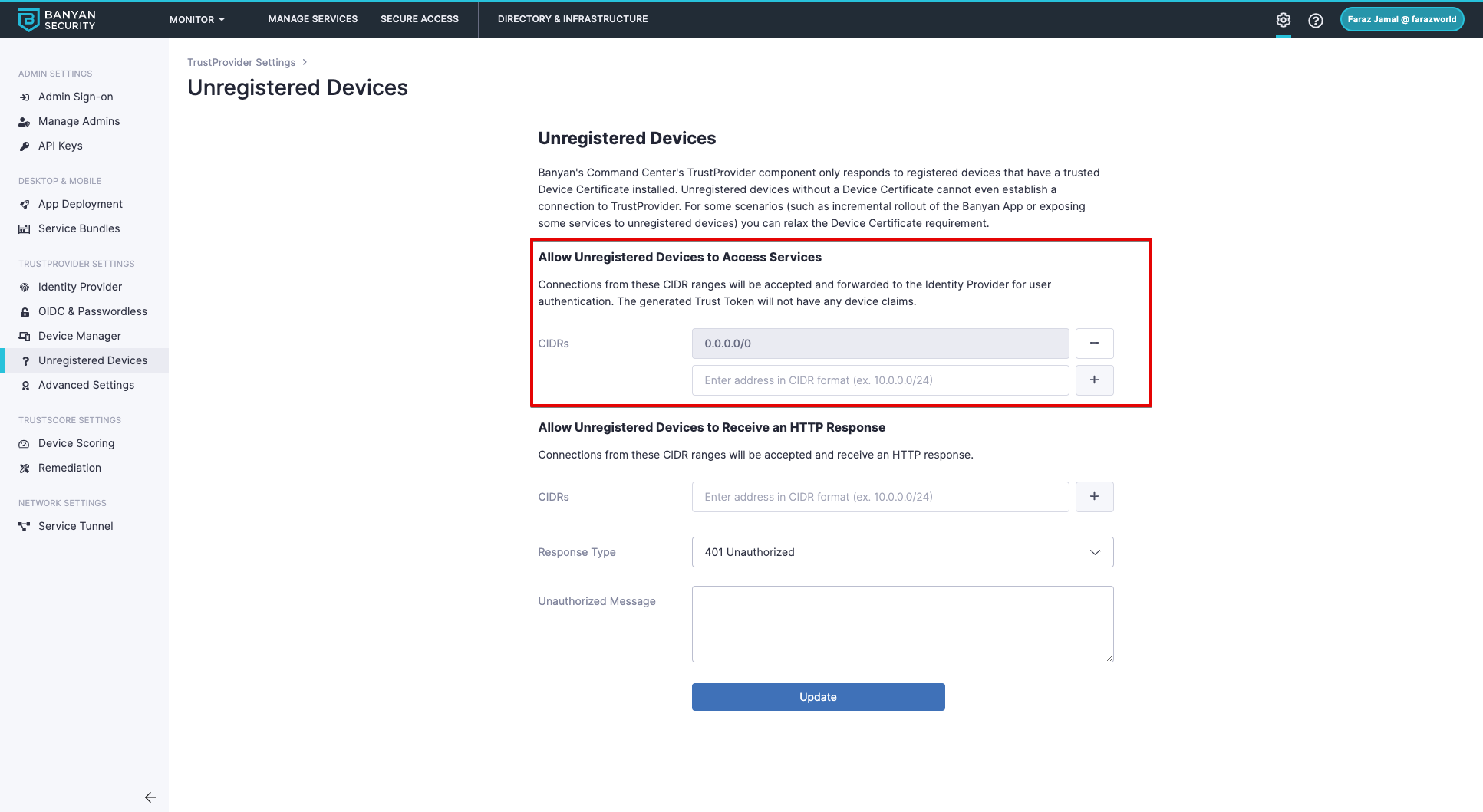Image resolution: width=1483 pixels, height=812 pixels.
Task: Open the Faraz Jamal account menu
Action: click(x=1402, y=20)
